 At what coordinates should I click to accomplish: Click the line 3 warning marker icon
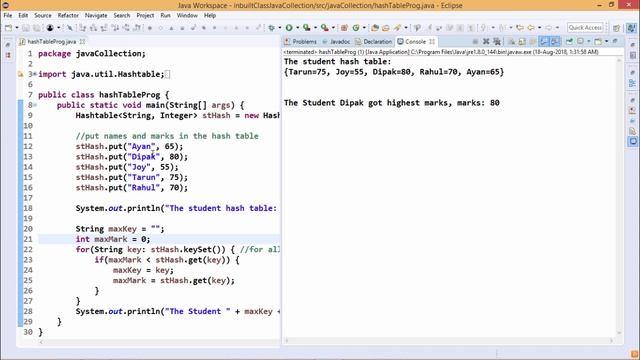tap(20, 74)
